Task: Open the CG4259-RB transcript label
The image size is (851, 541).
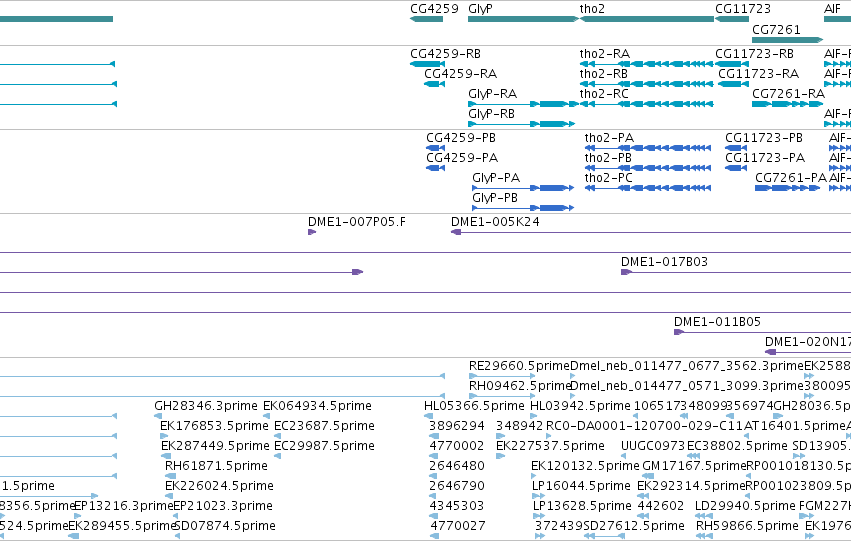Action: click(446, 54)
